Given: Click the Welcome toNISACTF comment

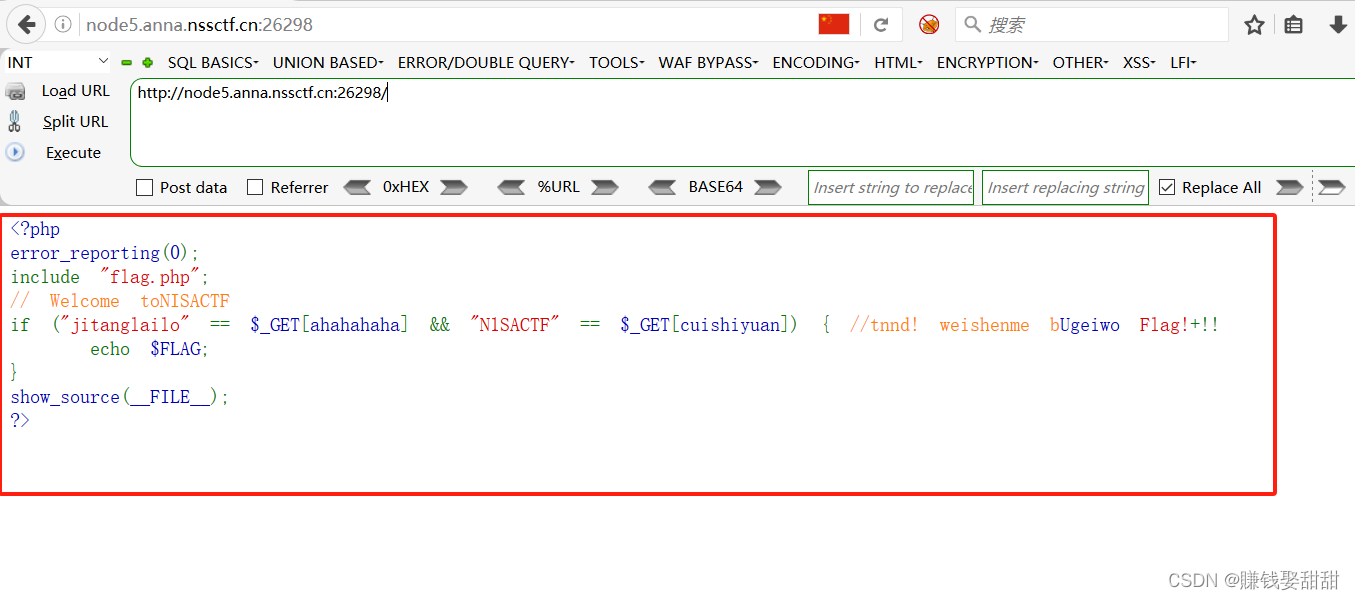Looking at the screenshot, I should point(120,301).
